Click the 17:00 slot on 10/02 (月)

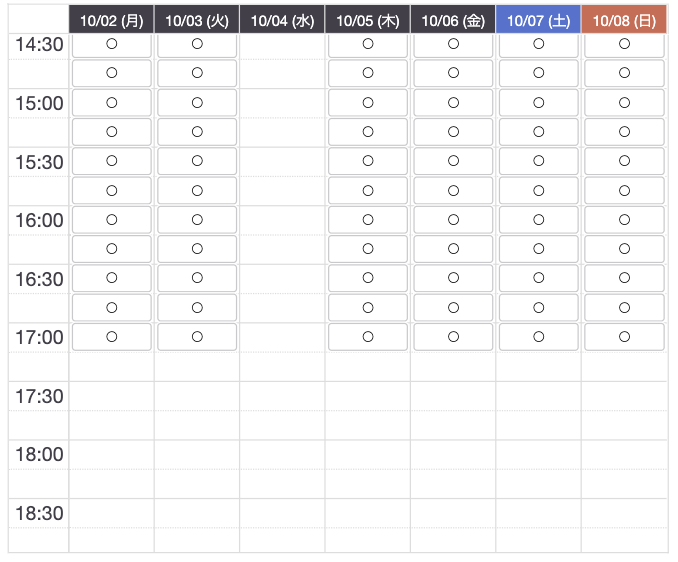click(112, 337)
